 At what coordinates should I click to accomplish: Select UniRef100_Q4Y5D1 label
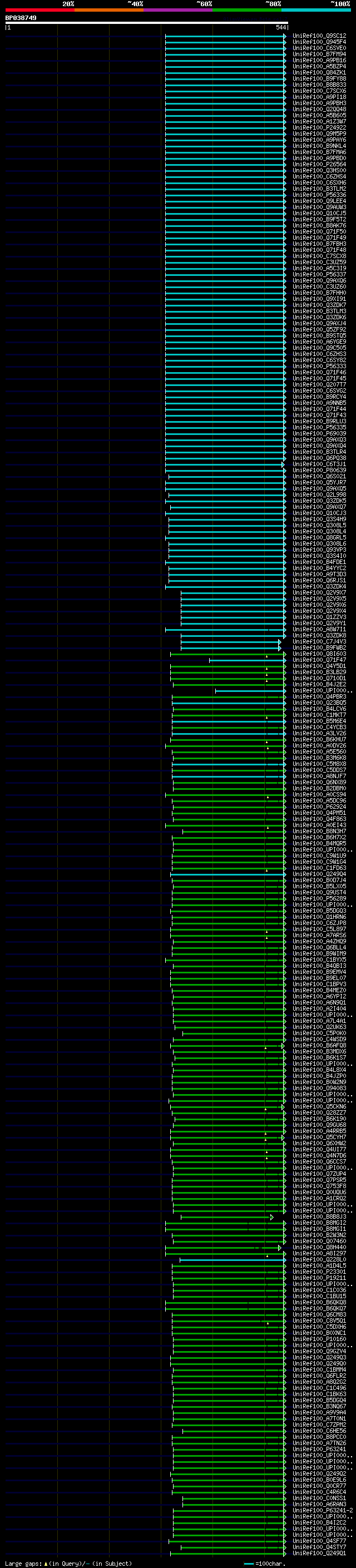point(319,666)
